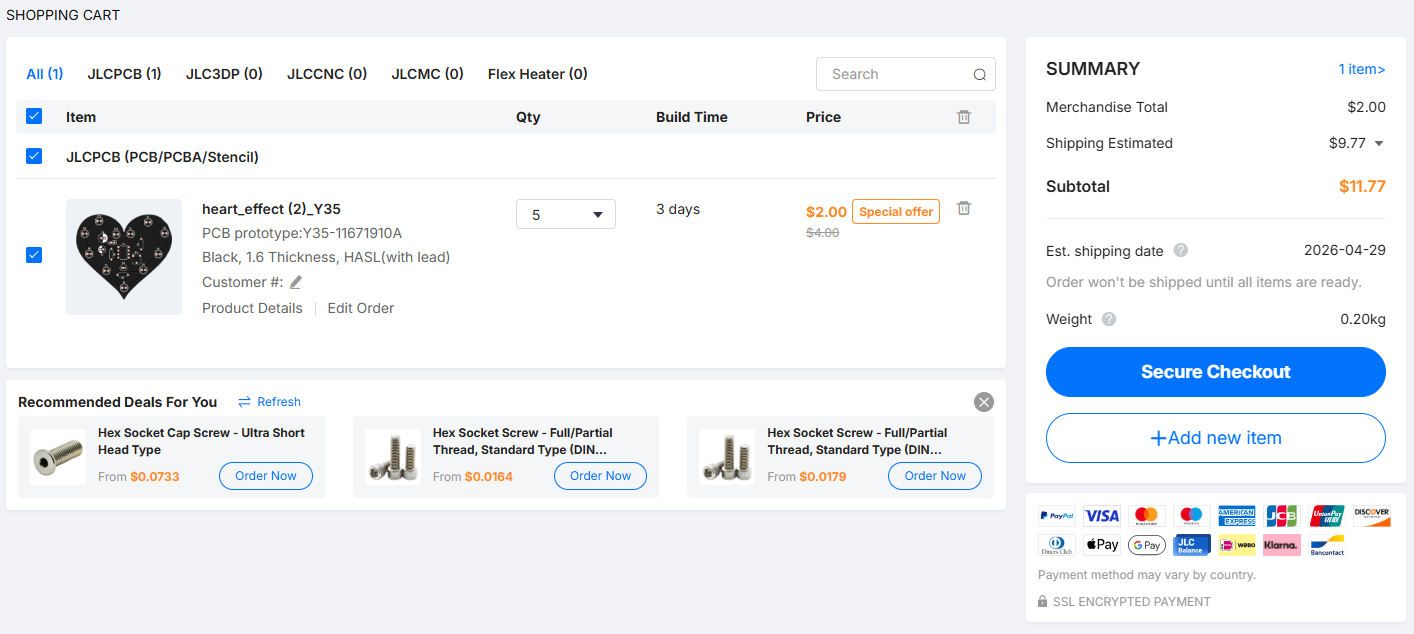Click the JCB payment icon

point(1282,516)
